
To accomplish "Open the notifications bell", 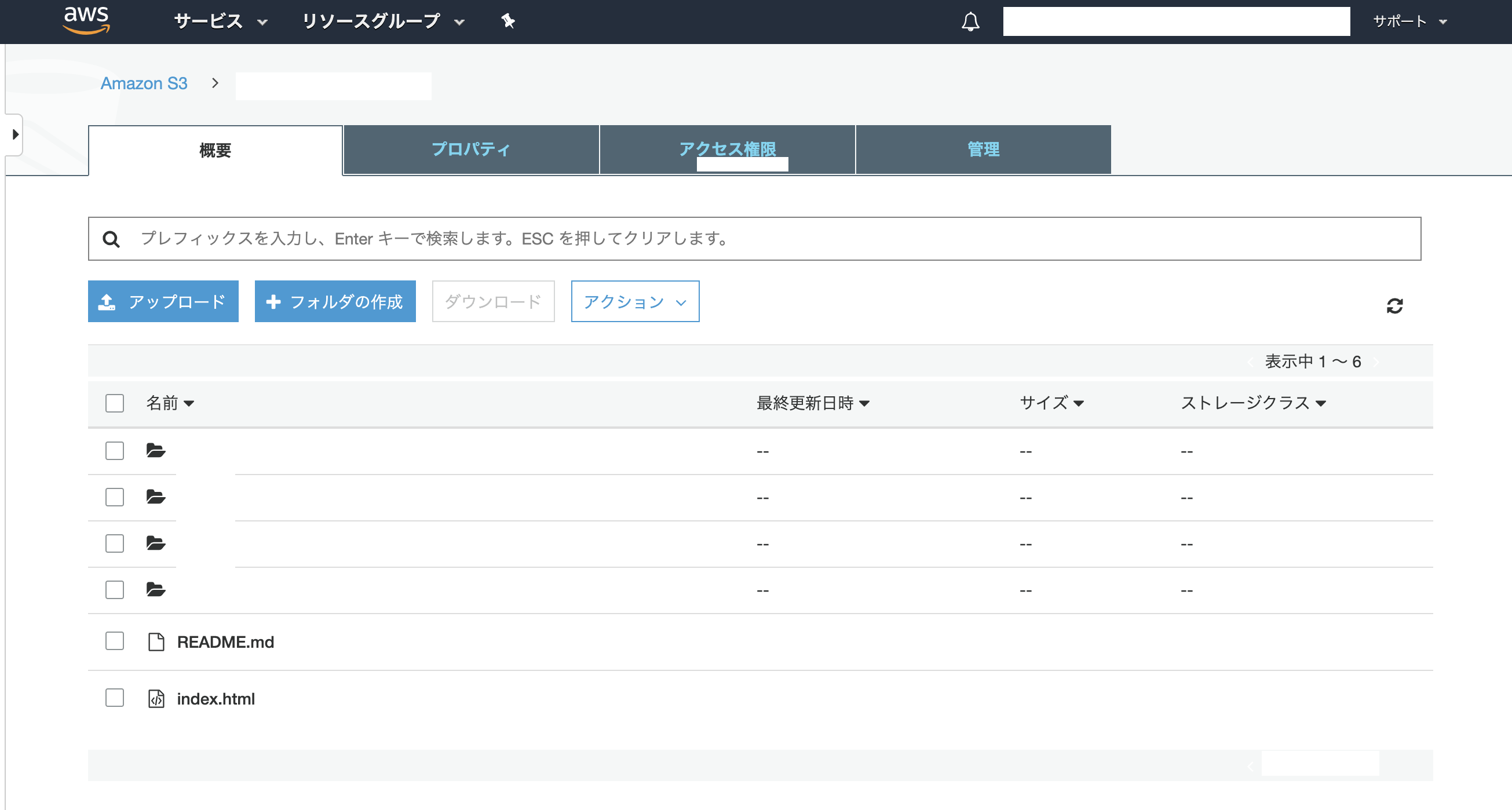I will 970,21.
